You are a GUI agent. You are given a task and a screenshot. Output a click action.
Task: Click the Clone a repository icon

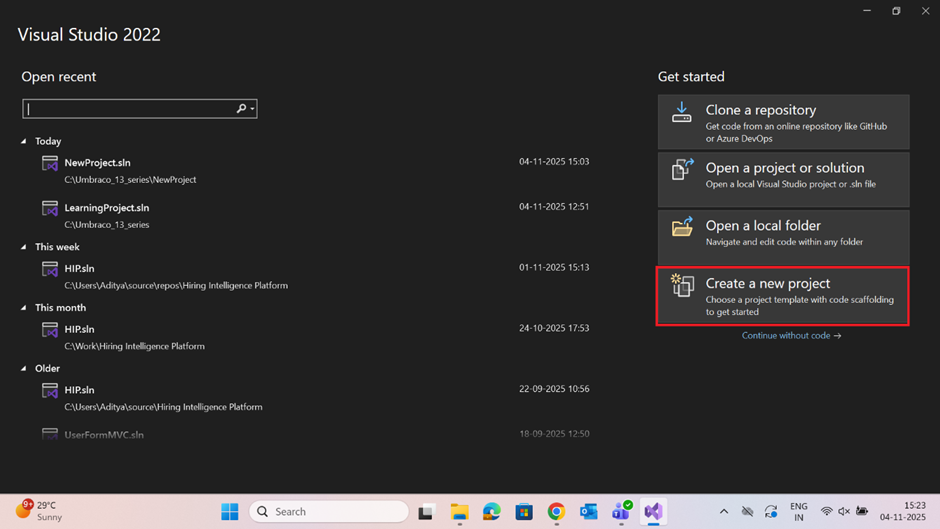[x=681, y=112]
